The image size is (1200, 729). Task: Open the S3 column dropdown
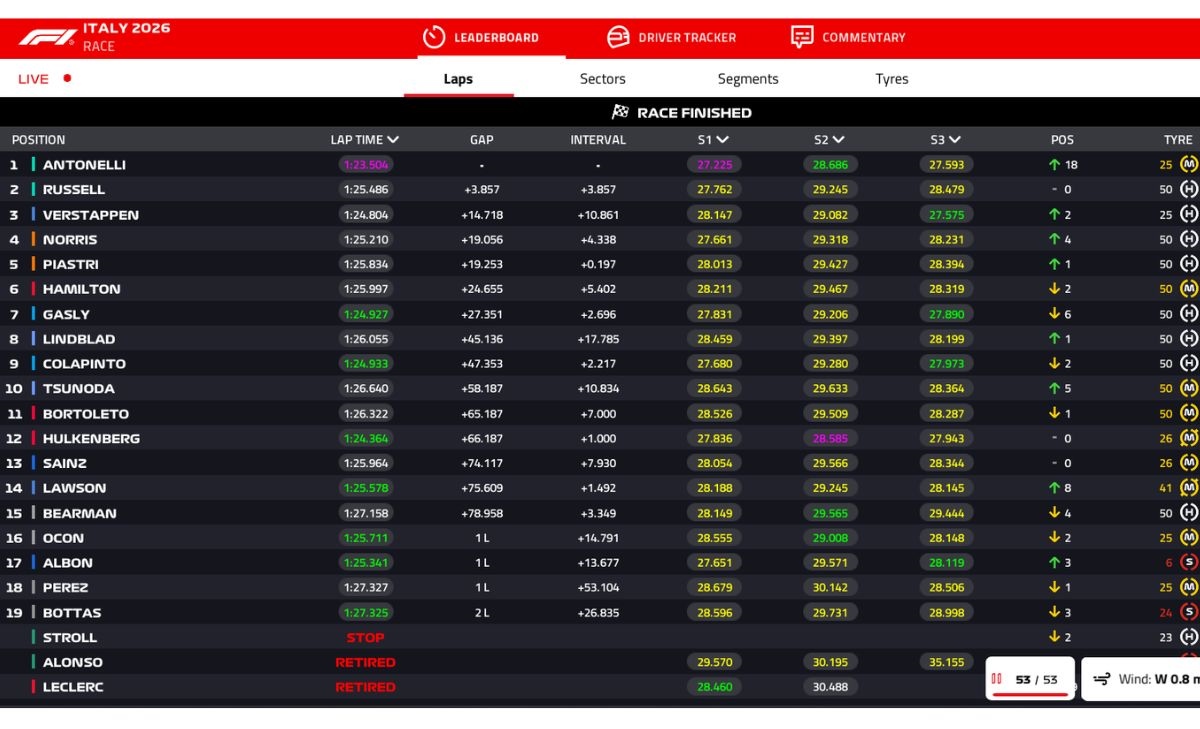click(954, 140)
